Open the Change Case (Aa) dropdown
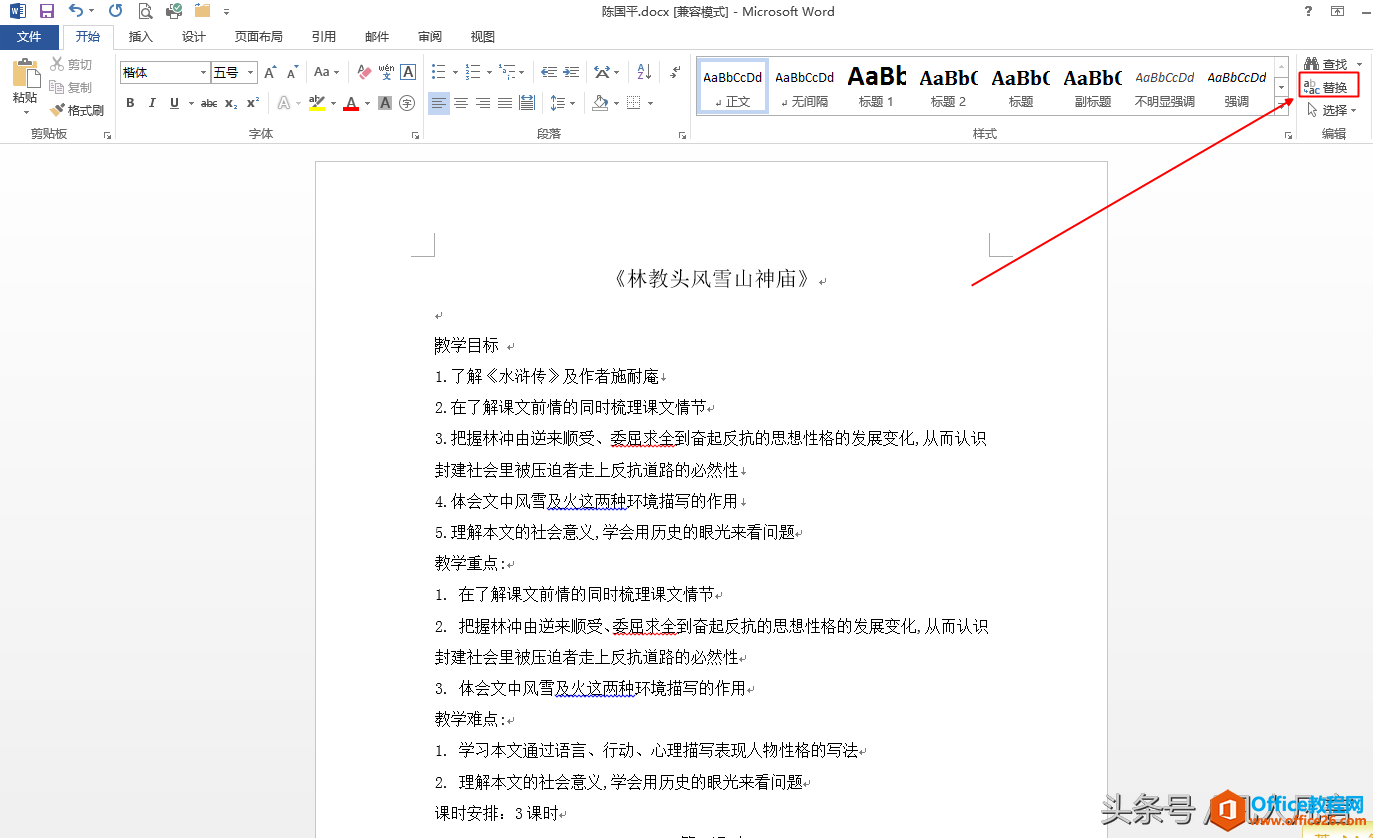This screenshot has height=838, width=1373. point(326,73)
